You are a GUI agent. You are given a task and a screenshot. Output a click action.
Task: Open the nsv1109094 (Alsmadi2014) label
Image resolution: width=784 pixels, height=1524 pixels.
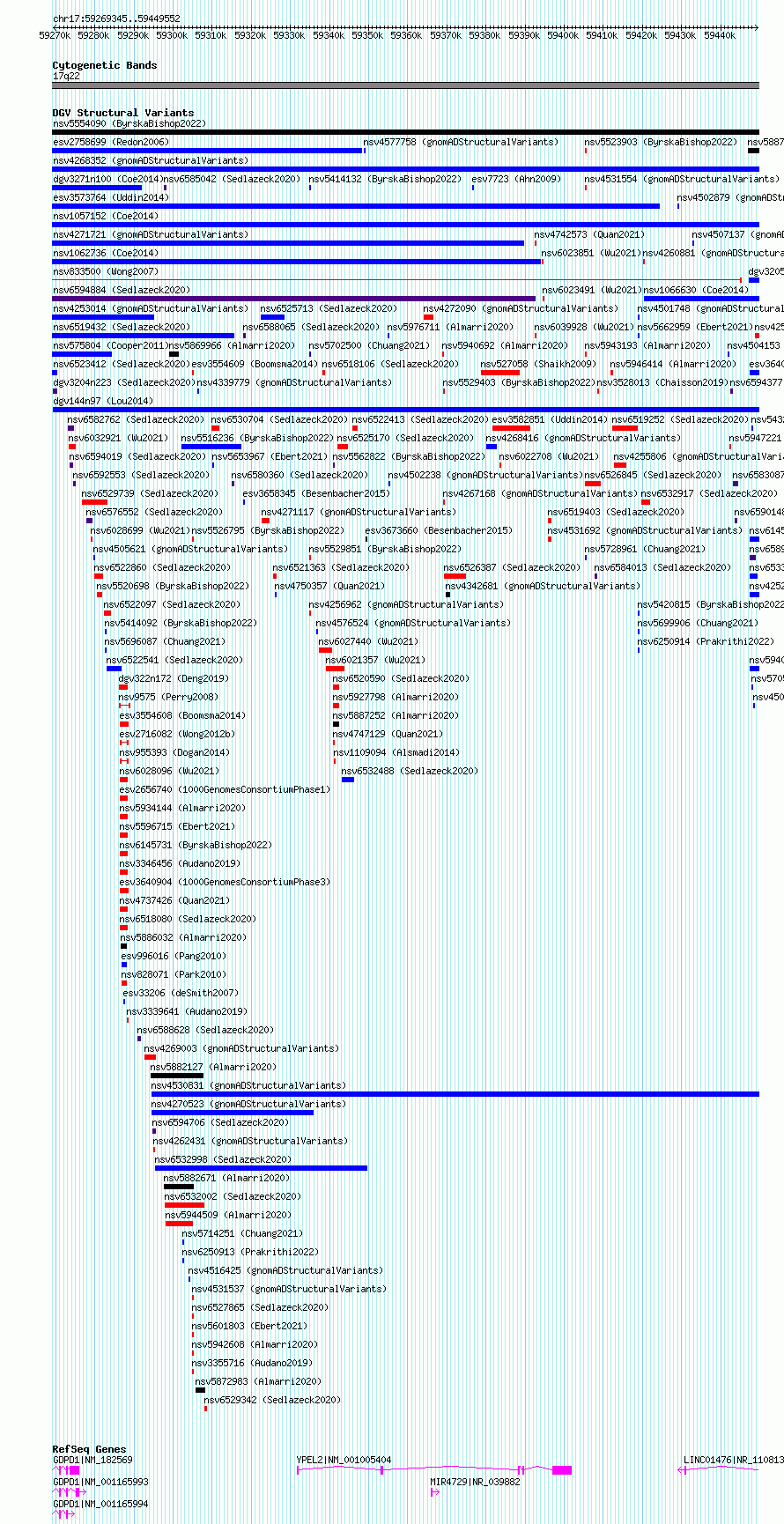point(396,752)
